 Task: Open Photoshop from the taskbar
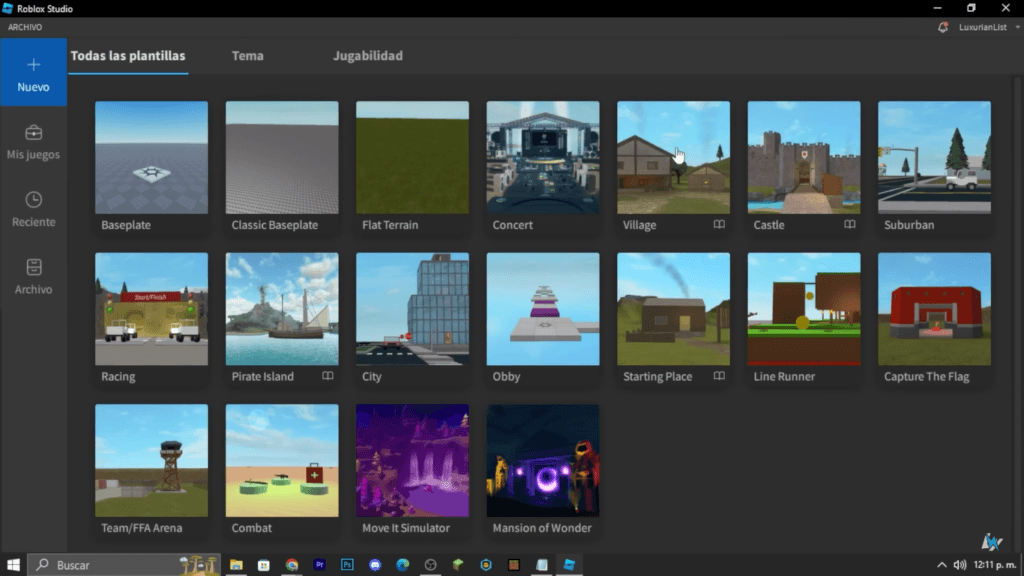point(347,565)
